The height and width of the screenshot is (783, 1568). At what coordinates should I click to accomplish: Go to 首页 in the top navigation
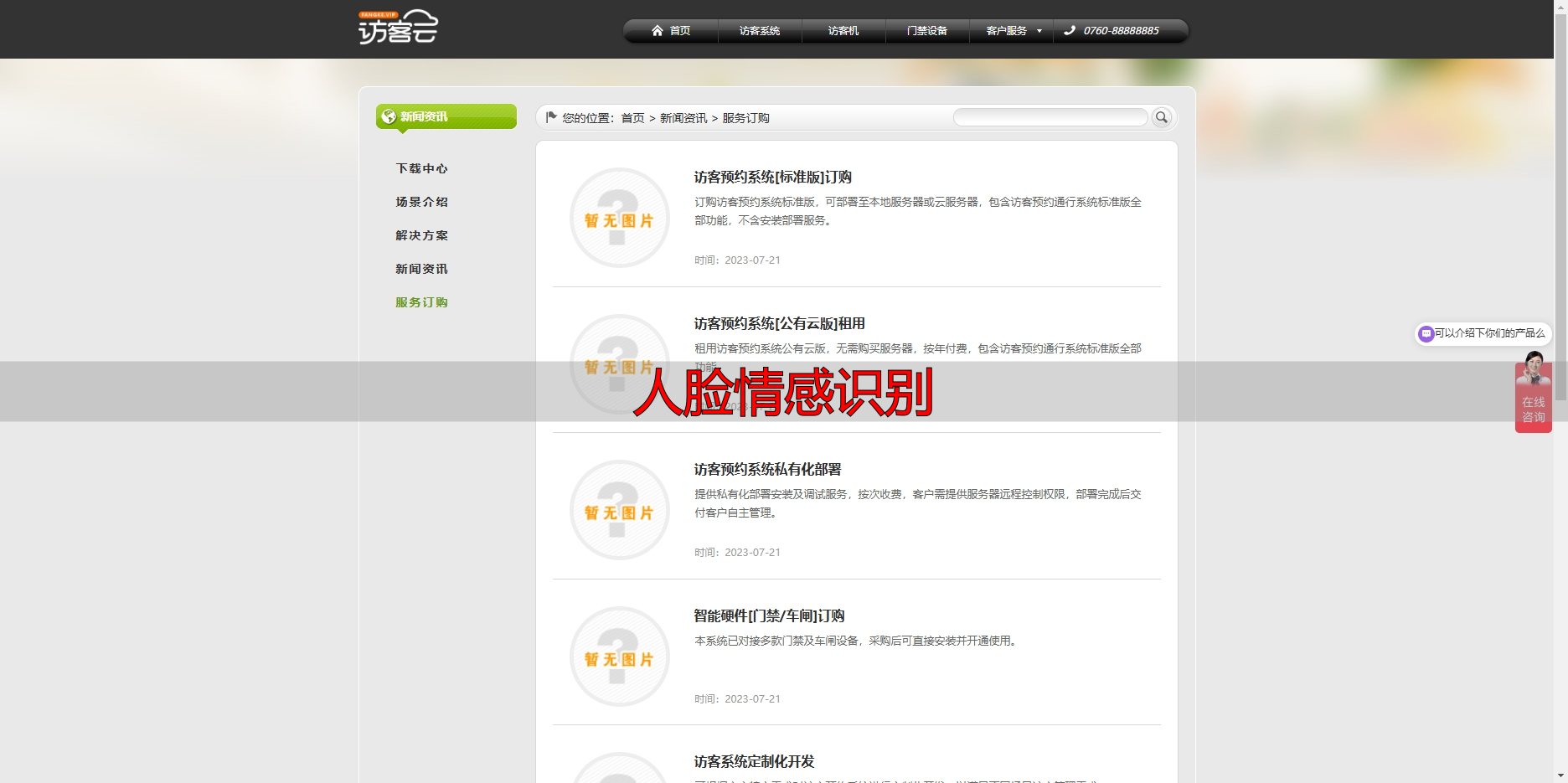[680, 31]
